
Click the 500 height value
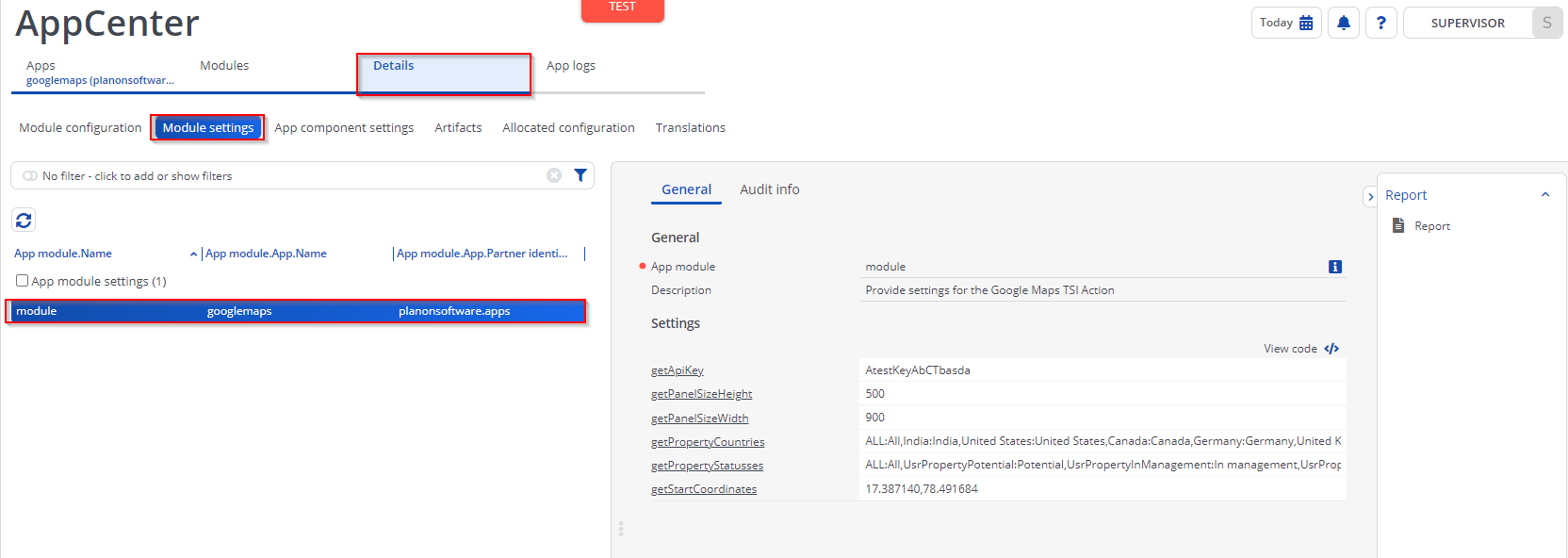[1103, 394]
